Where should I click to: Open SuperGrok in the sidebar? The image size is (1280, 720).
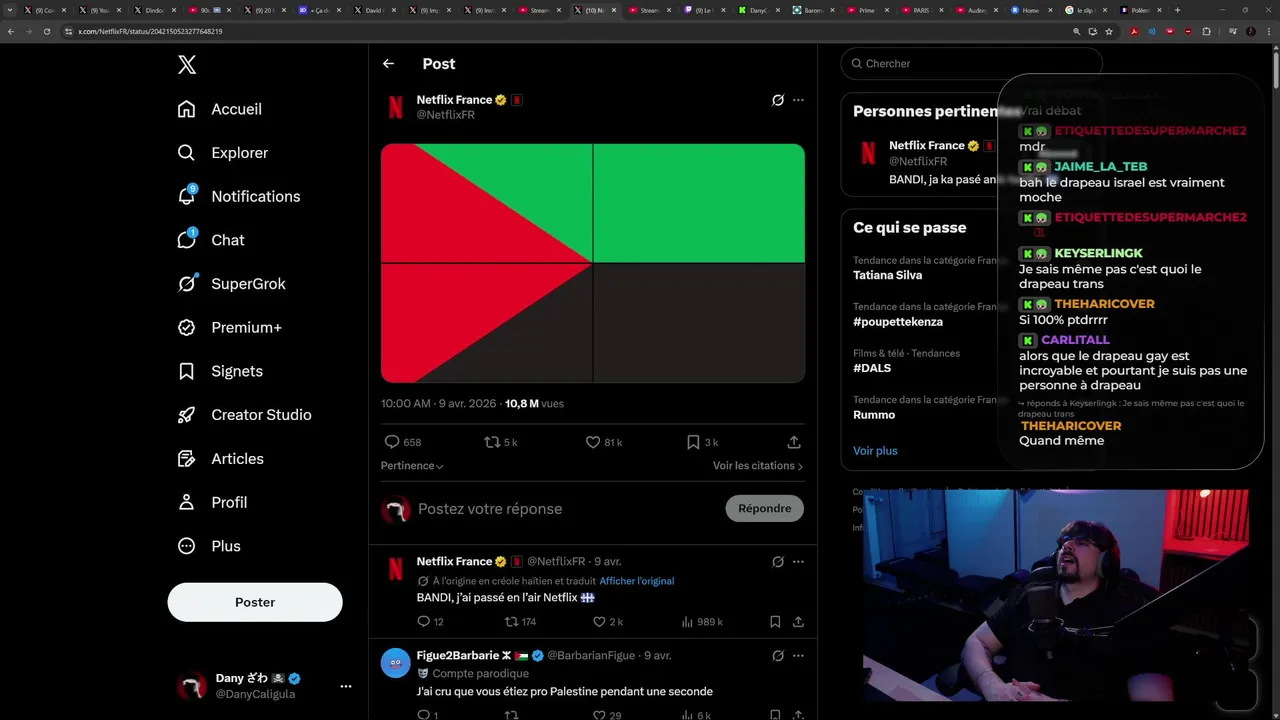pyautogui.click(x=232, y=284)
